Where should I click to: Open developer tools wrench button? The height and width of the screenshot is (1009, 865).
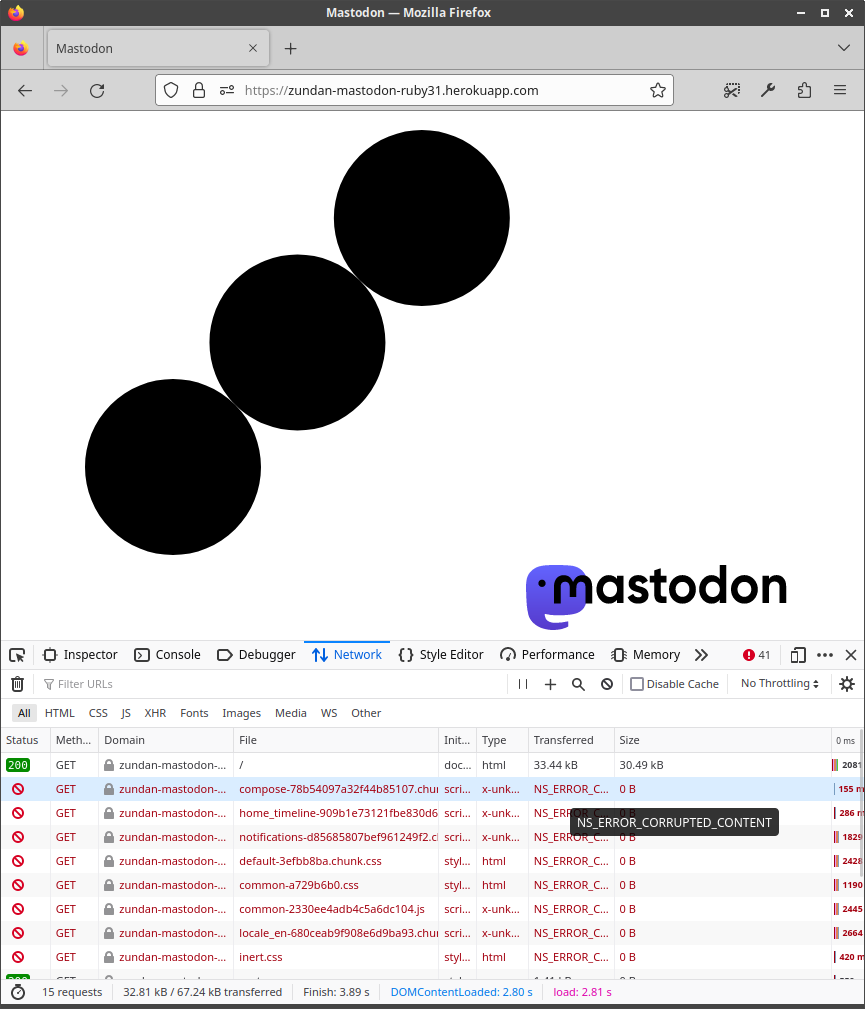coord(768,91)
